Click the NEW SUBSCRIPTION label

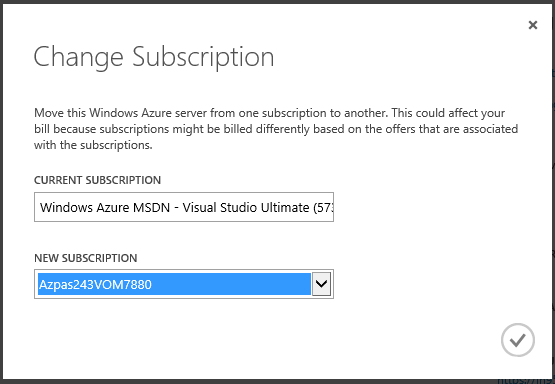pos(86,258)
